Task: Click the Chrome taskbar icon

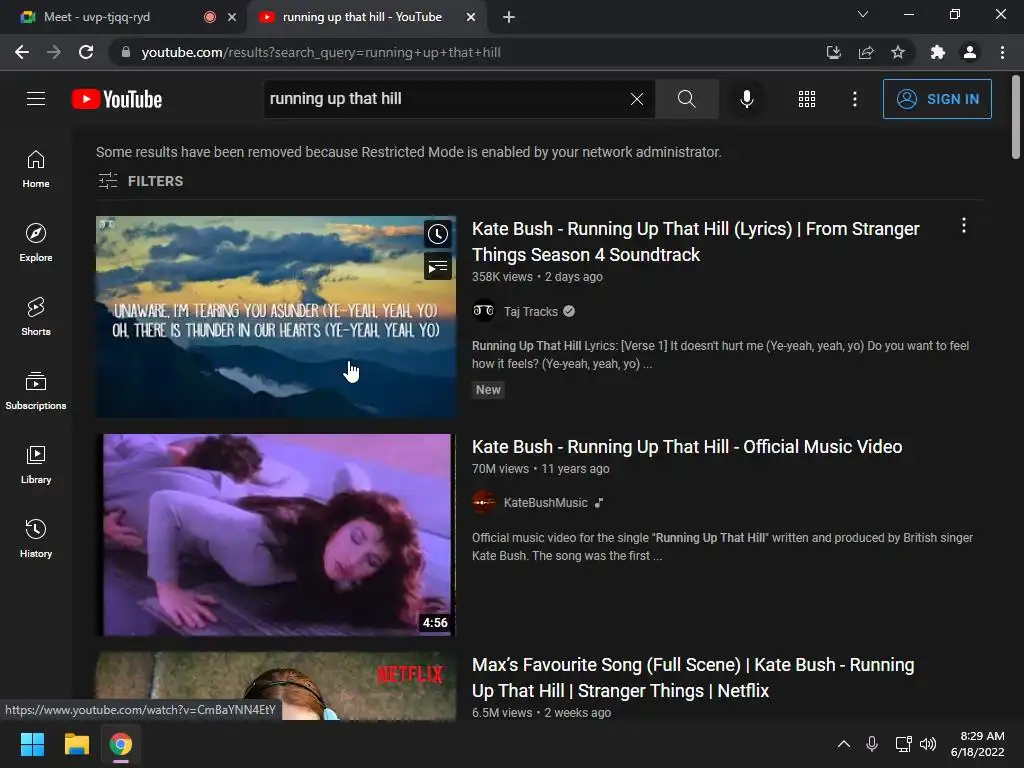Action: click(x=121, y=744)
